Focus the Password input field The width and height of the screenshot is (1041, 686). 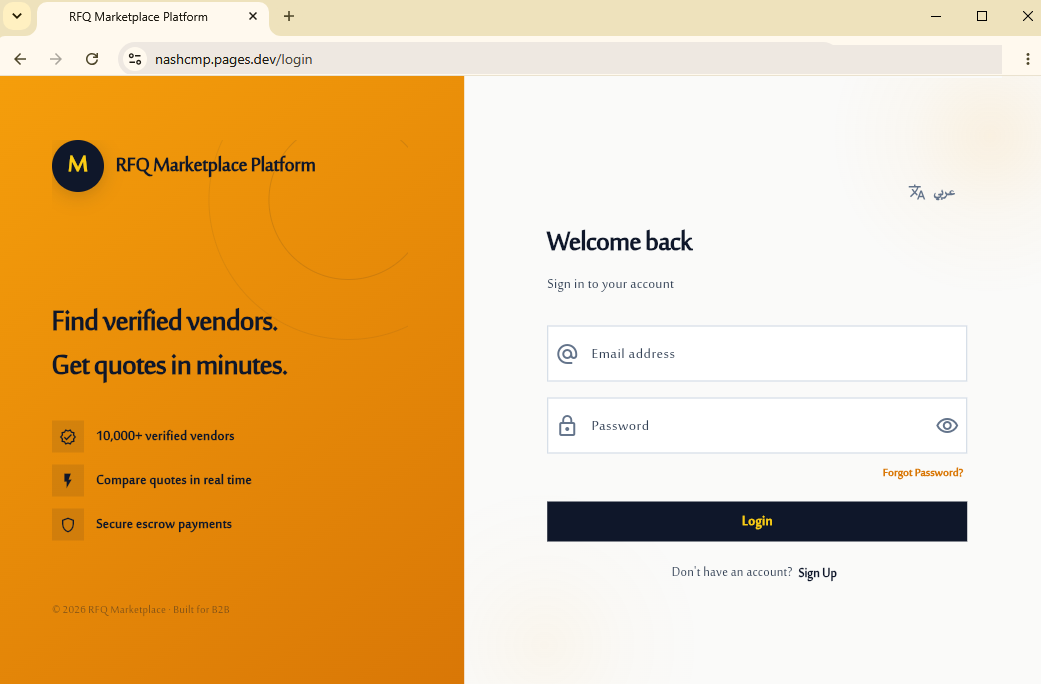(x=757, y=426)
